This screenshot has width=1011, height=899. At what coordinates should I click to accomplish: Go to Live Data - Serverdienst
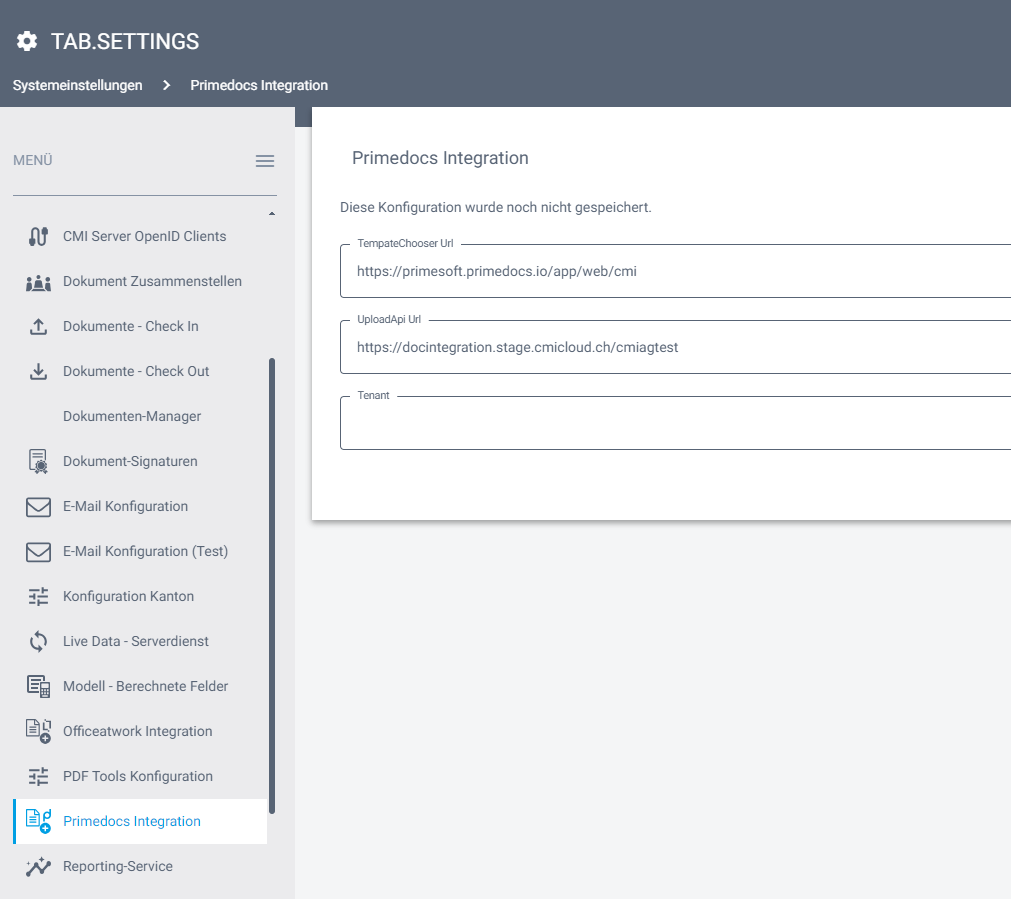[x=140, y=642]
